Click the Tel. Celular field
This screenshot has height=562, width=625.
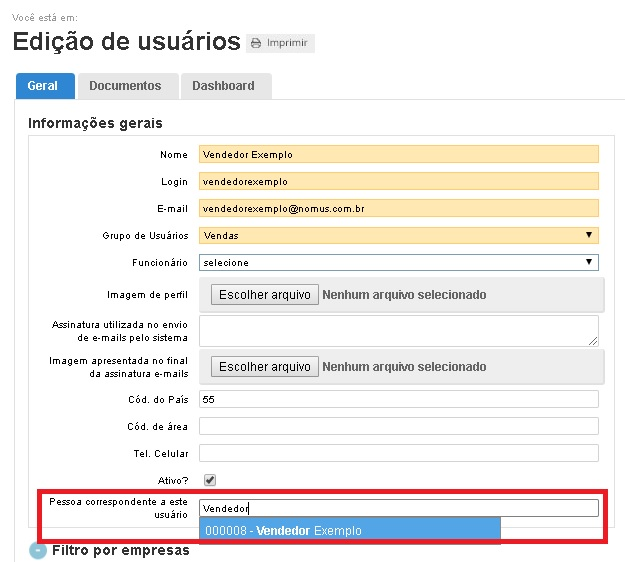coord(399,453)
